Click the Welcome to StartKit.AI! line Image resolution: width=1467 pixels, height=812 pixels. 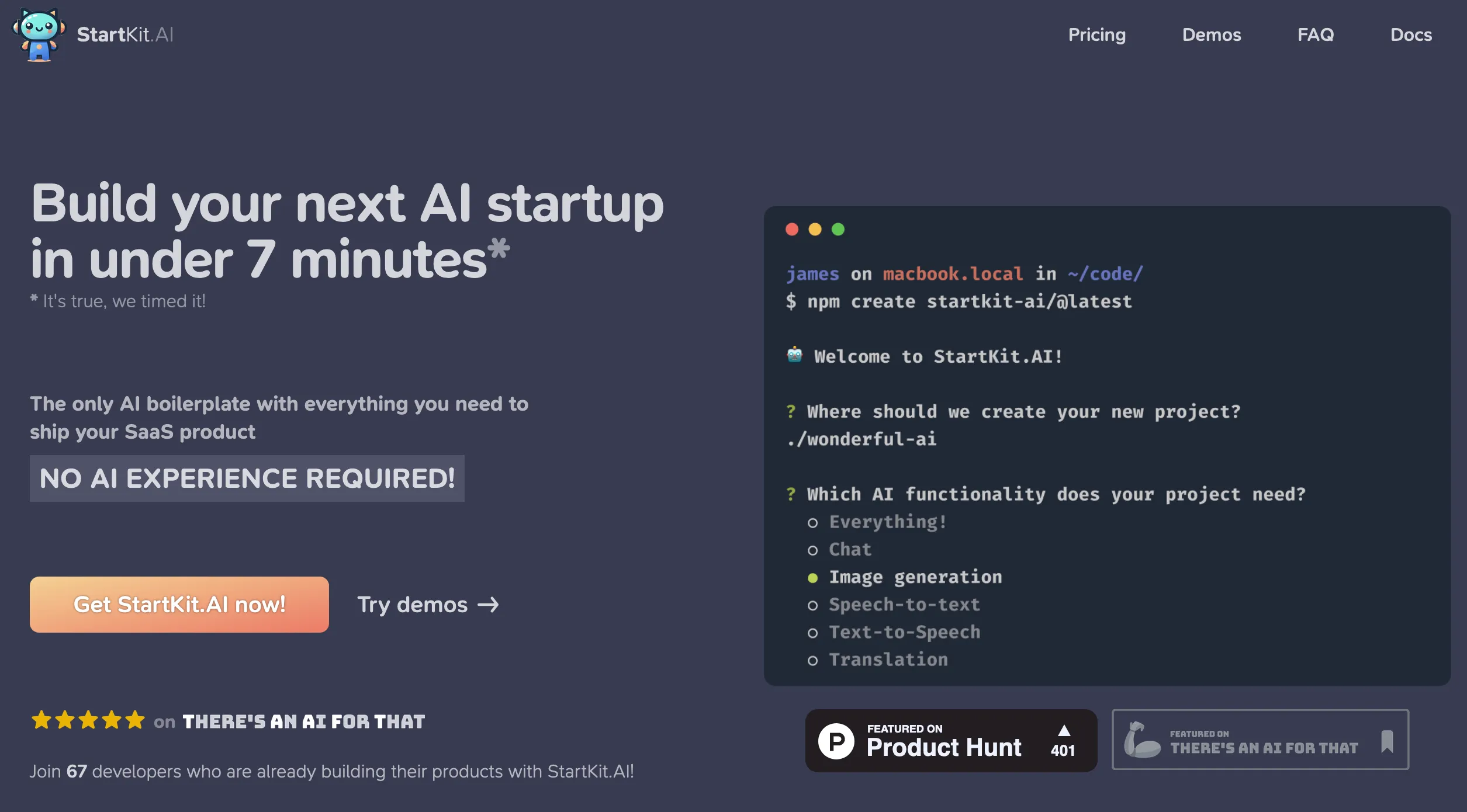(938, 356)
